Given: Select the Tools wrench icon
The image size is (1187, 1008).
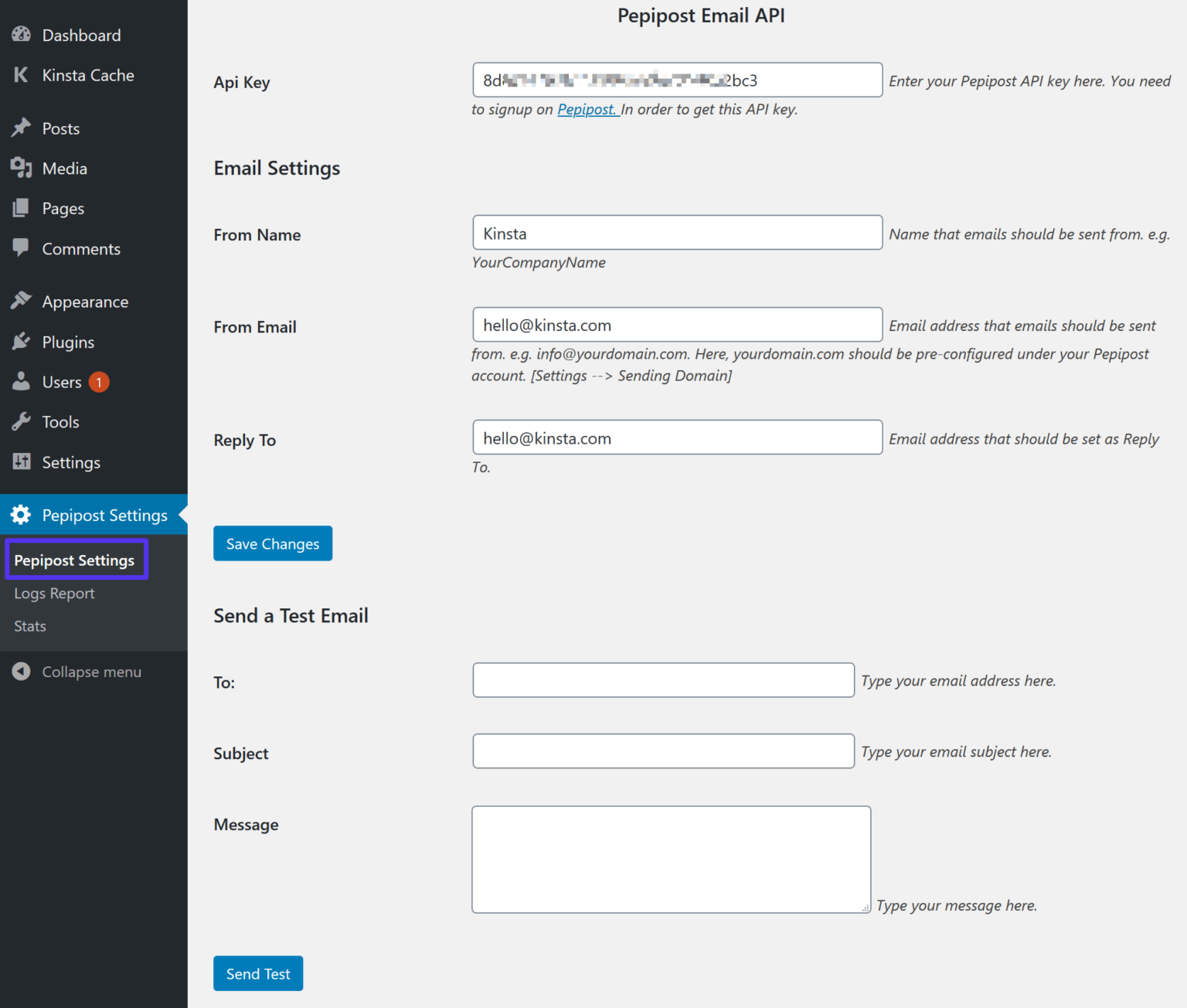Looking at the screenshot, I should (x=21, y=421).
